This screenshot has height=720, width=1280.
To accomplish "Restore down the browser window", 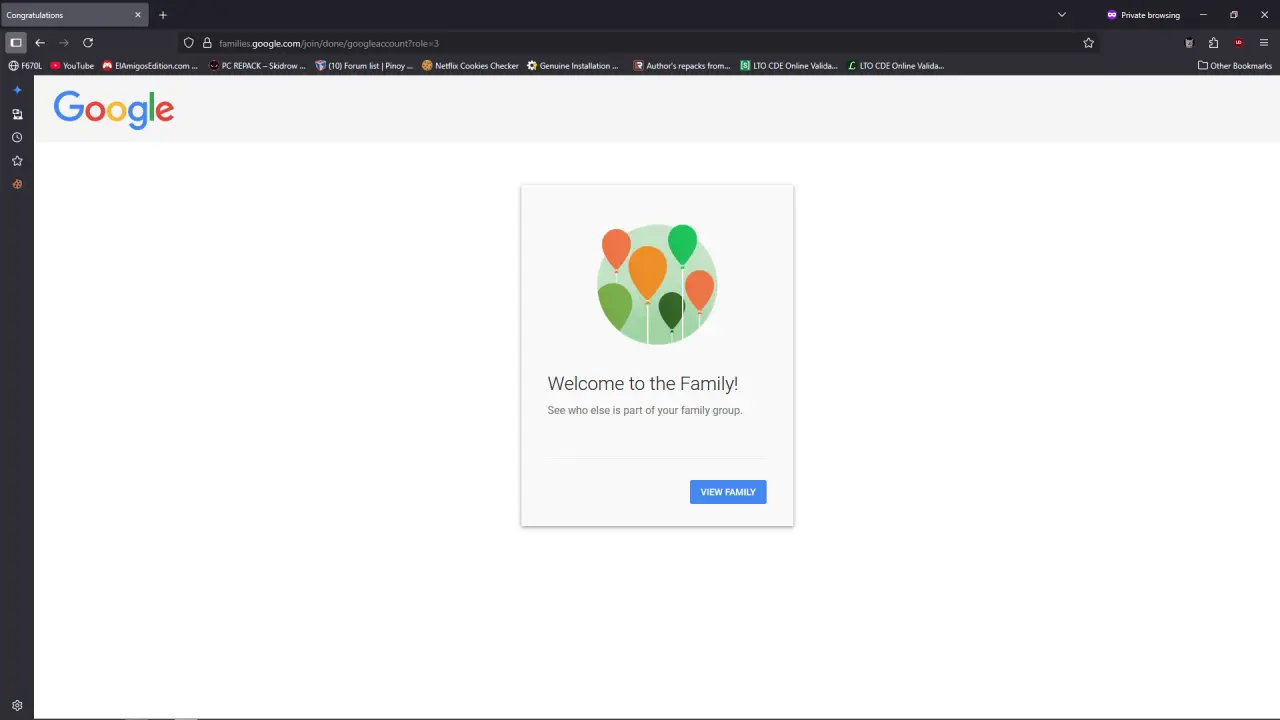I will coord(1234,15).
